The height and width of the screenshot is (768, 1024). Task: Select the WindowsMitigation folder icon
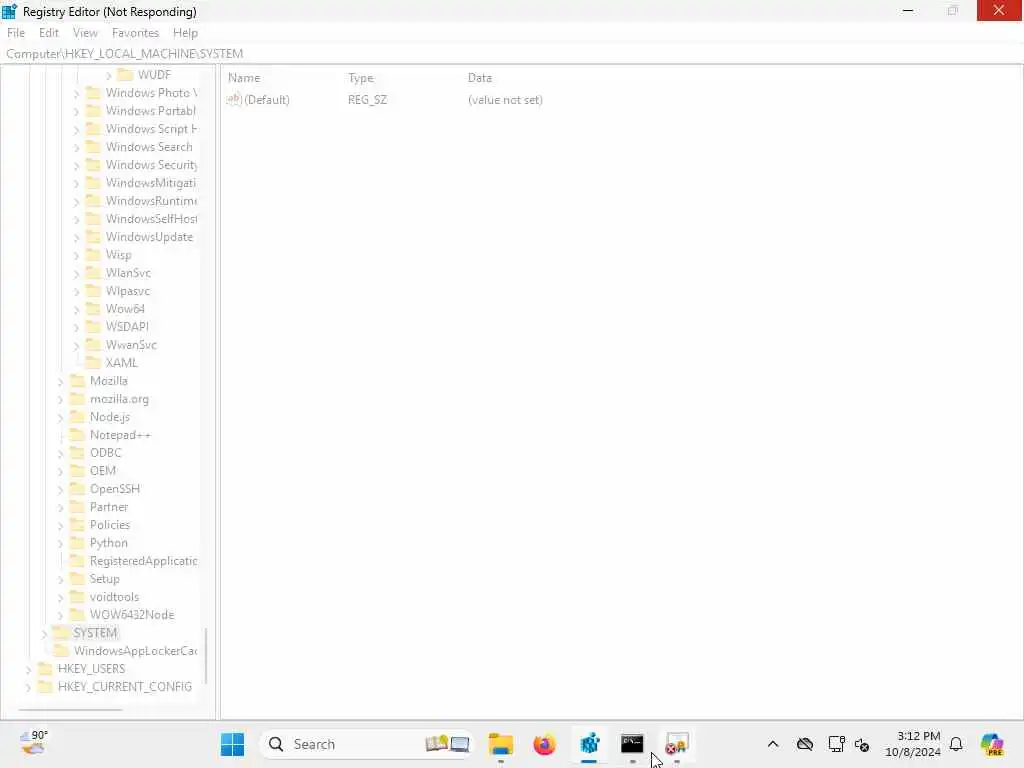[x=94, y=183]
